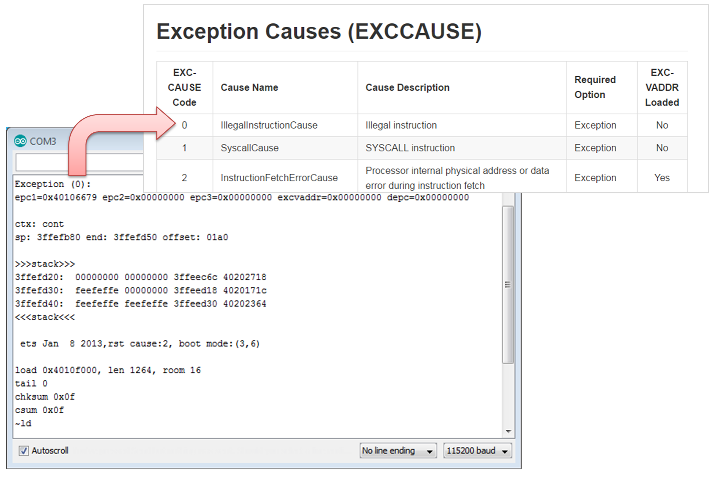Click the stack row starting 3ffefd40
The image size is (713, 477).
[x=141, y=304]
